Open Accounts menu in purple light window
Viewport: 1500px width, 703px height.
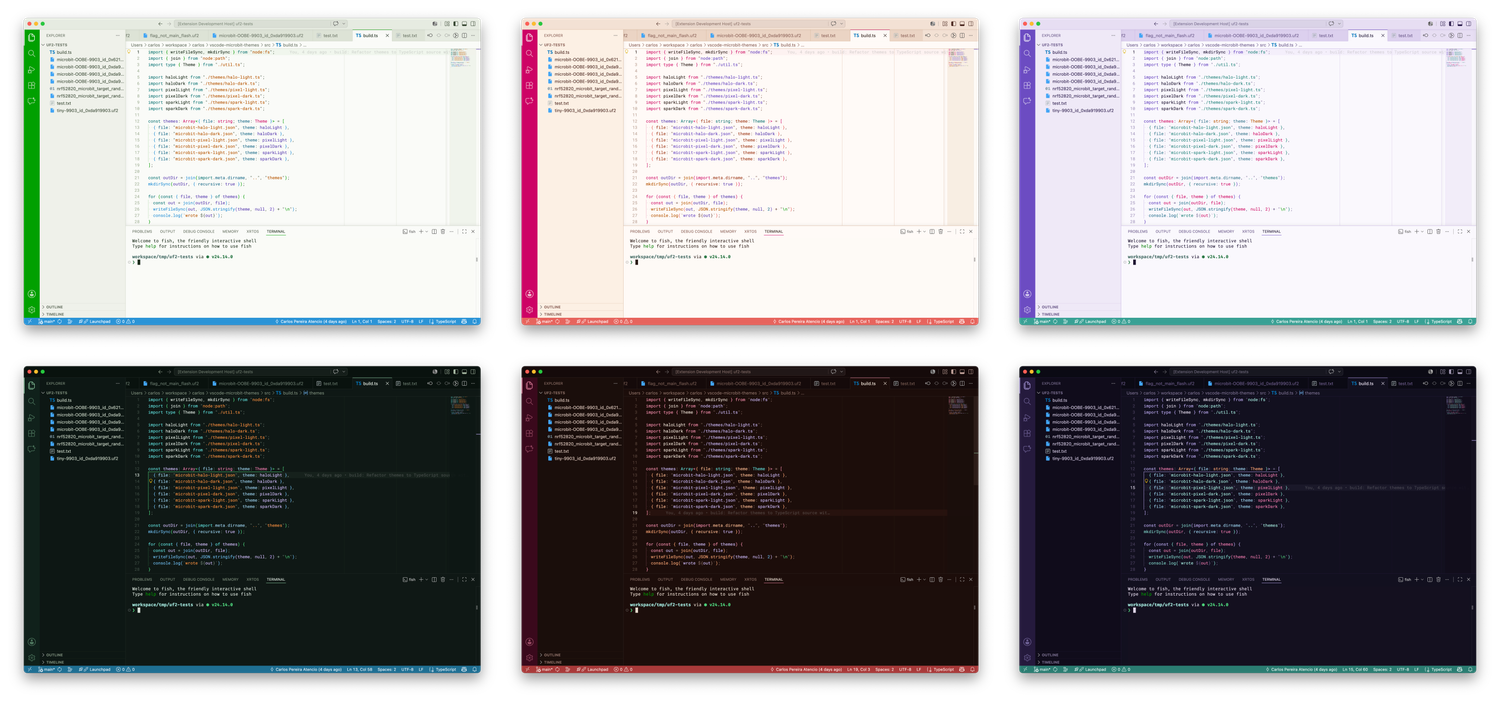(x=1027, y=294)
